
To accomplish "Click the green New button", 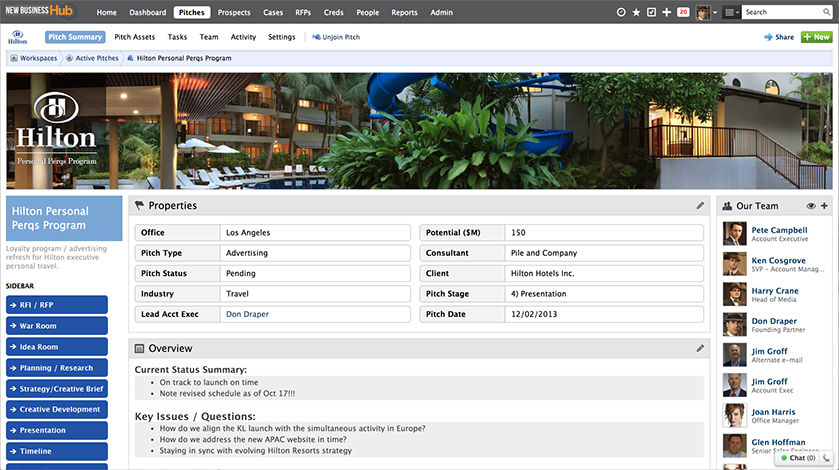I will (816, 37).
